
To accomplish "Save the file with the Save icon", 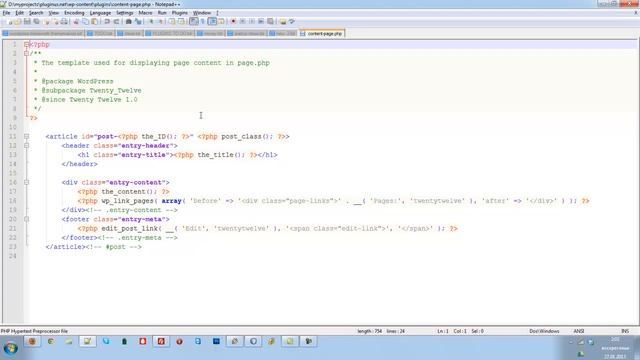I will pos(27,21).
